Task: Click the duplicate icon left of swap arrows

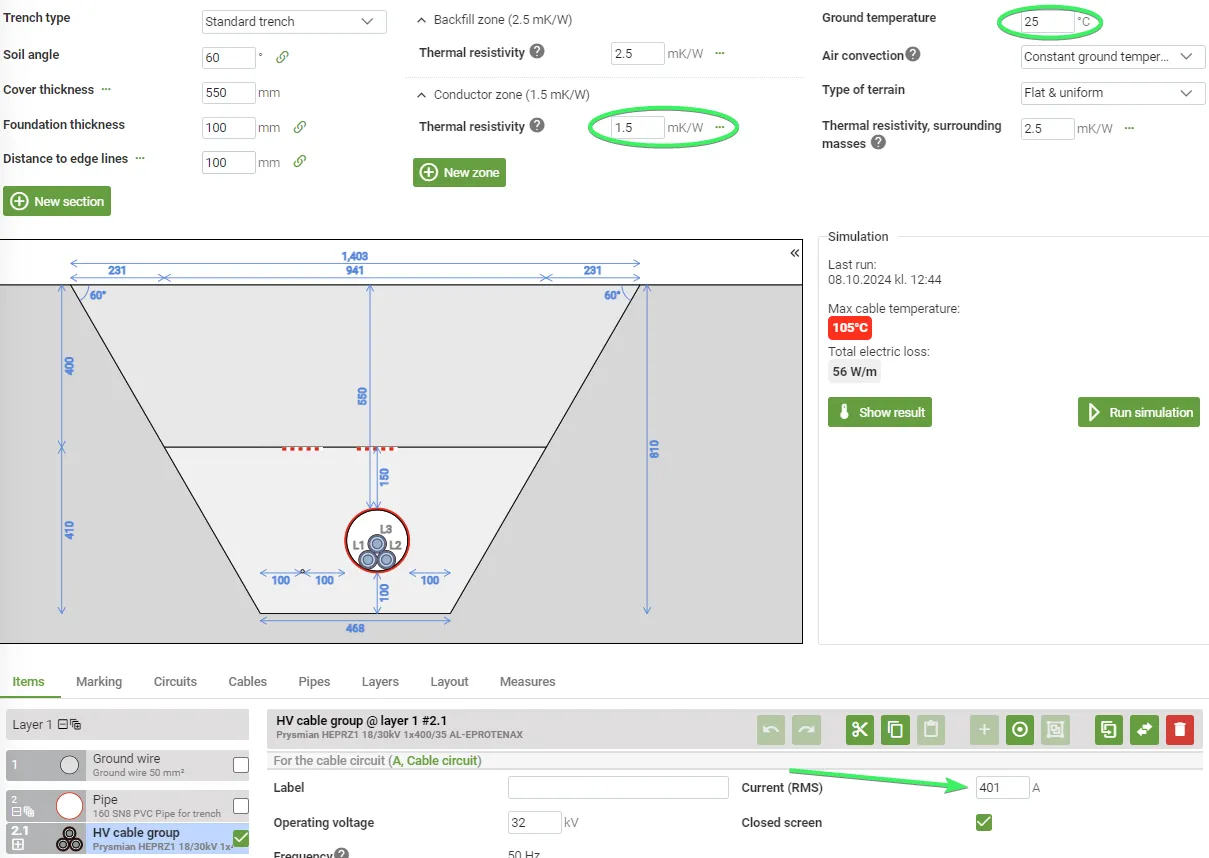Action: coord(1108,730)
